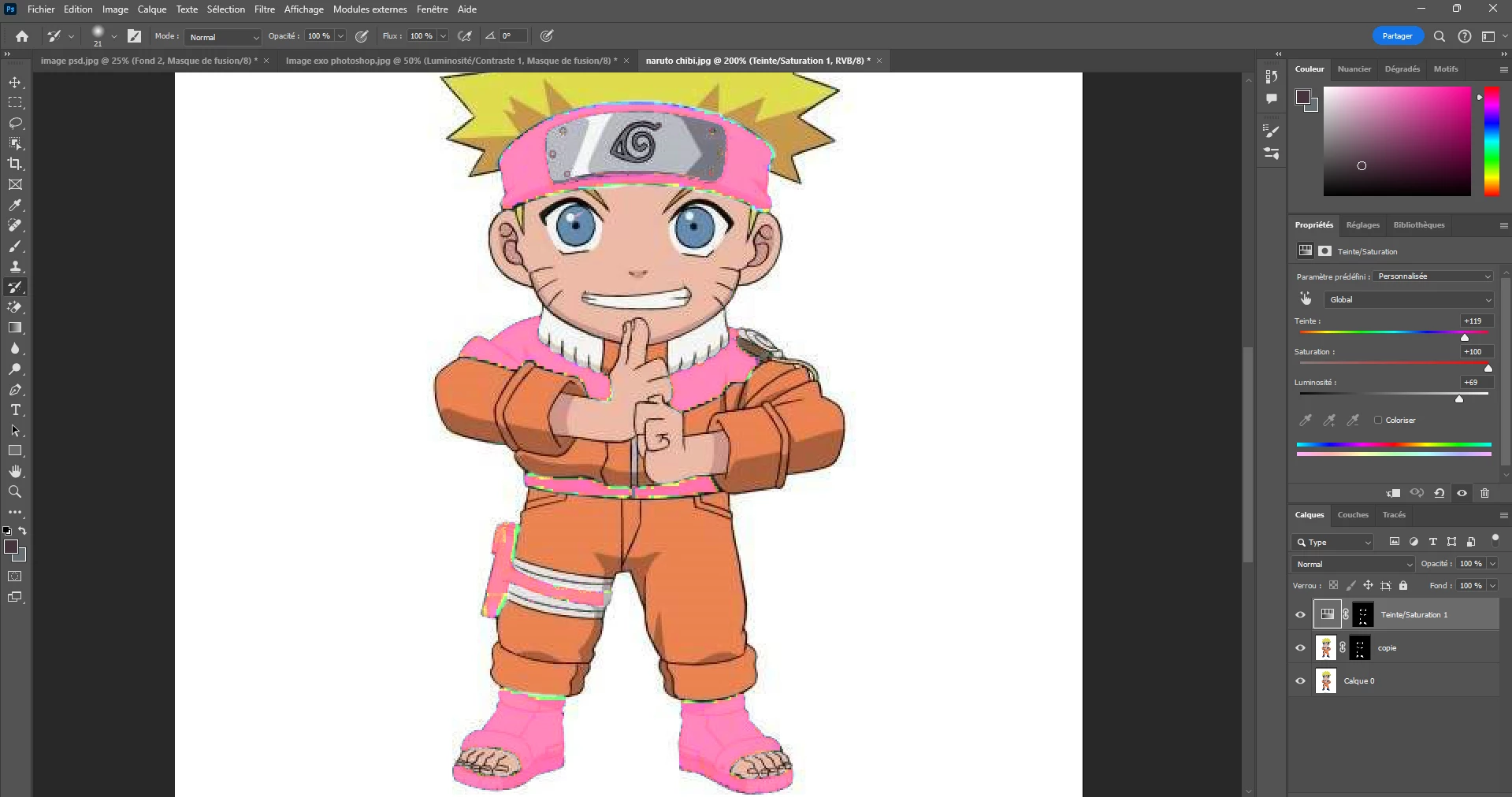The height and width of the screenshot is (797, 1512).
Task: Switch to the Nuancier tab
Action: point(1354,69)
